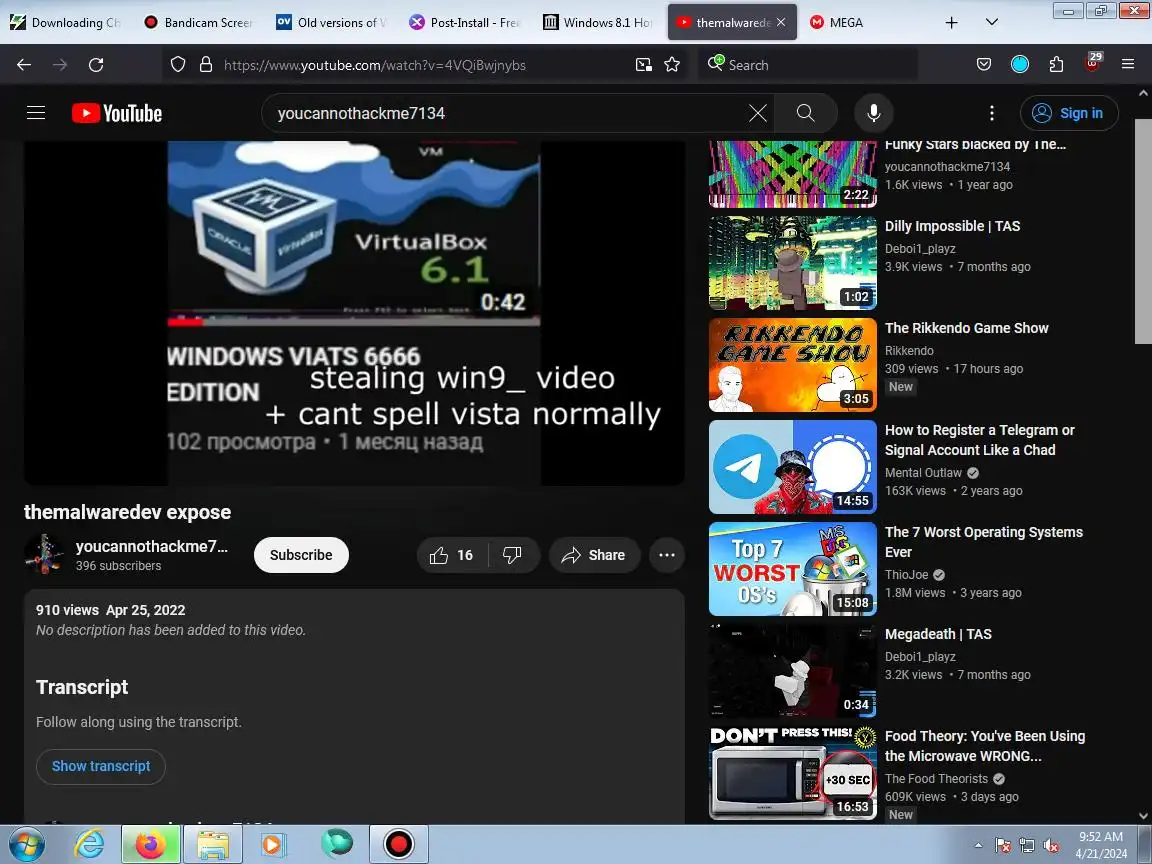
Task: Open youcannothackme7134 channel avatar
Action: tap(44, 555)
